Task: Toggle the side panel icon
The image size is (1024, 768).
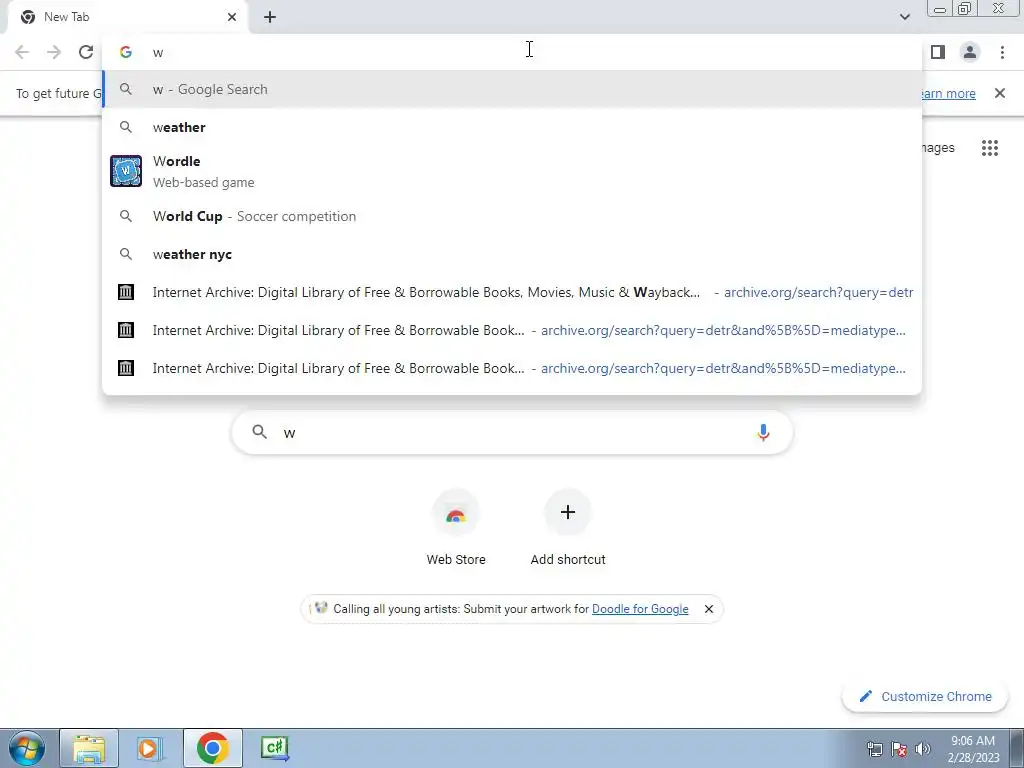Action: point(938,52)
